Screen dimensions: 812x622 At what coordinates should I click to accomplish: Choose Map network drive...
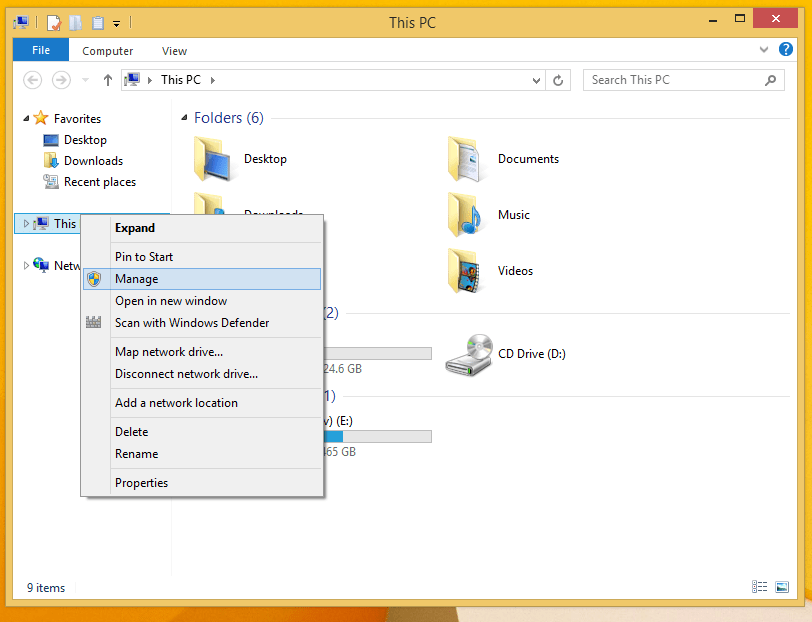pyautogui.click(x=202, y=352)
